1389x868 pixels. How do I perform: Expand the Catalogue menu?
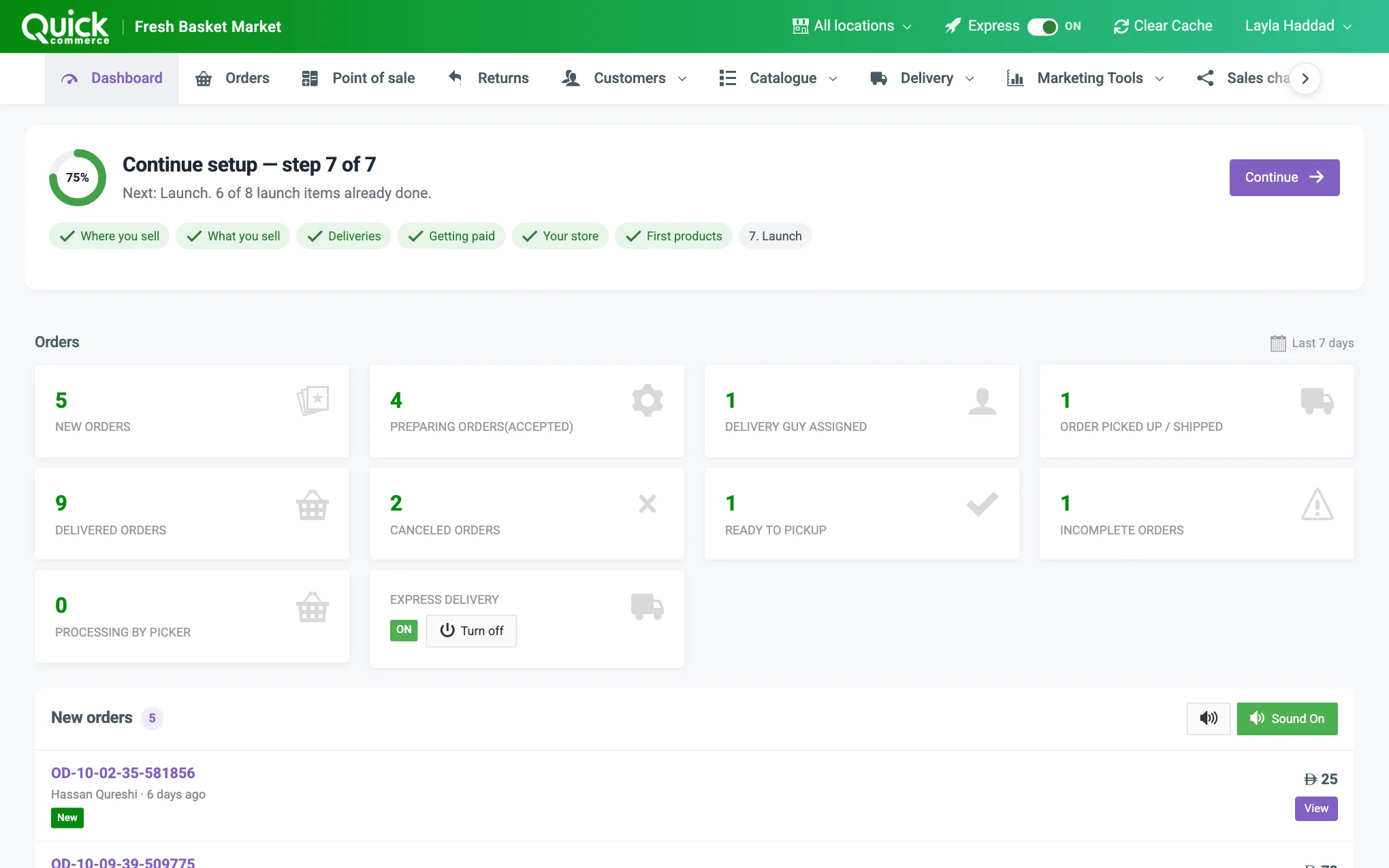pos(778,78)
